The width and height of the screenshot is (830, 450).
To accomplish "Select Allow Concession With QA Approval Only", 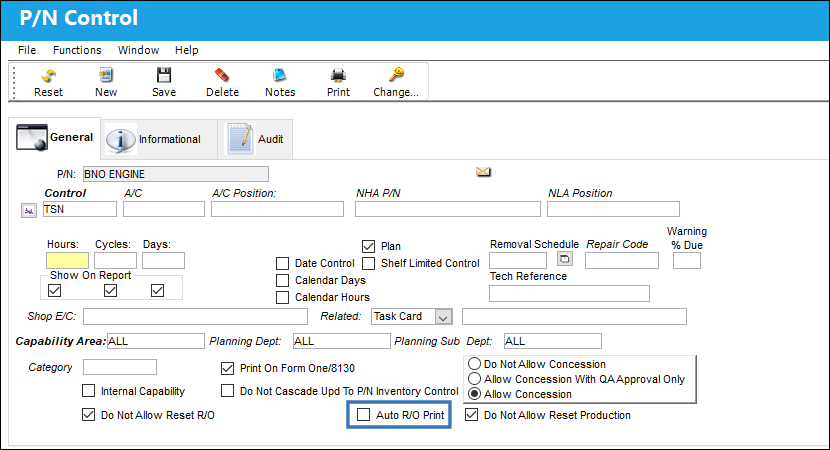I will click(x=474, y=379).
